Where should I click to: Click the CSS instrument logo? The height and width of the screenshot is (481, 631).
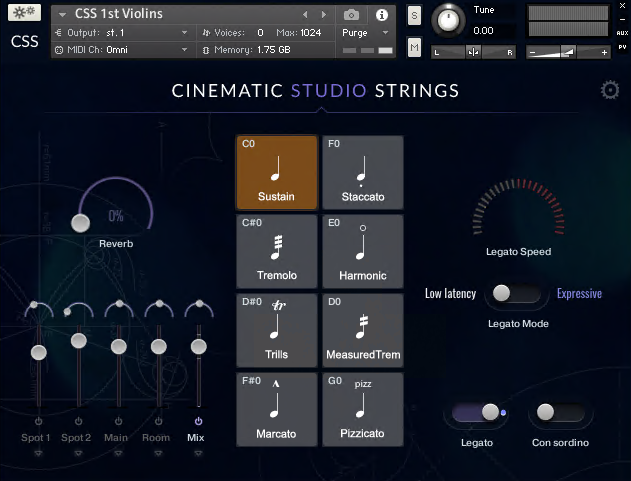pos(25,41)
